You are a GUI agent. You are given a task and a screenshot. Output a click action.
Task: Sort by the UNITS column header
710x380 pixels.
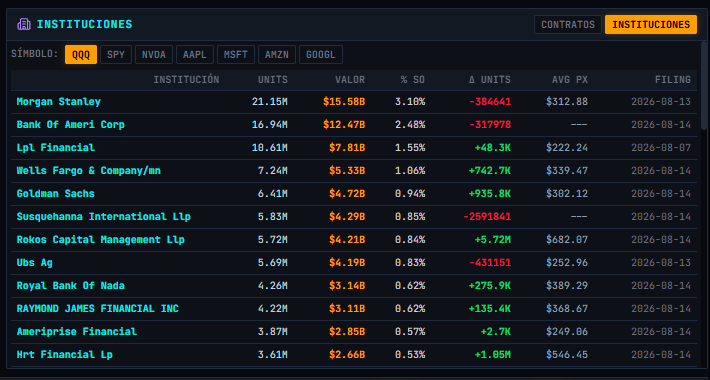click(273, 80)
